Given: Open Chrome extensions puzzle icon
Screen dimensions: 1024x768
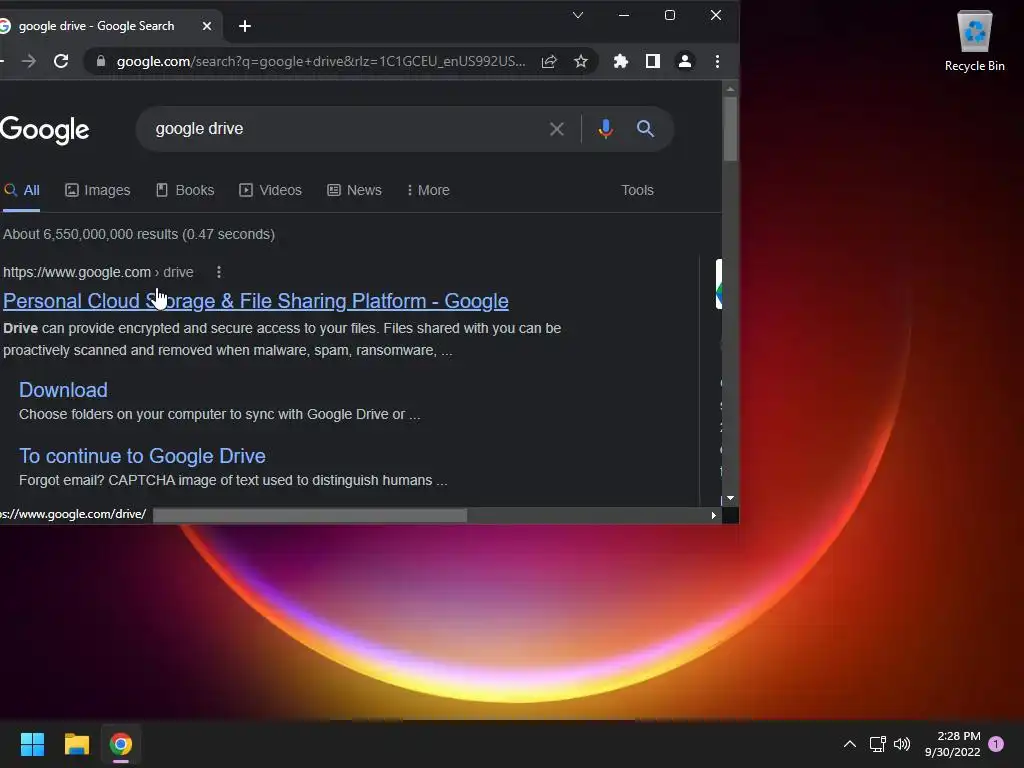Looking at the screenshot, I should click(620, 61).
